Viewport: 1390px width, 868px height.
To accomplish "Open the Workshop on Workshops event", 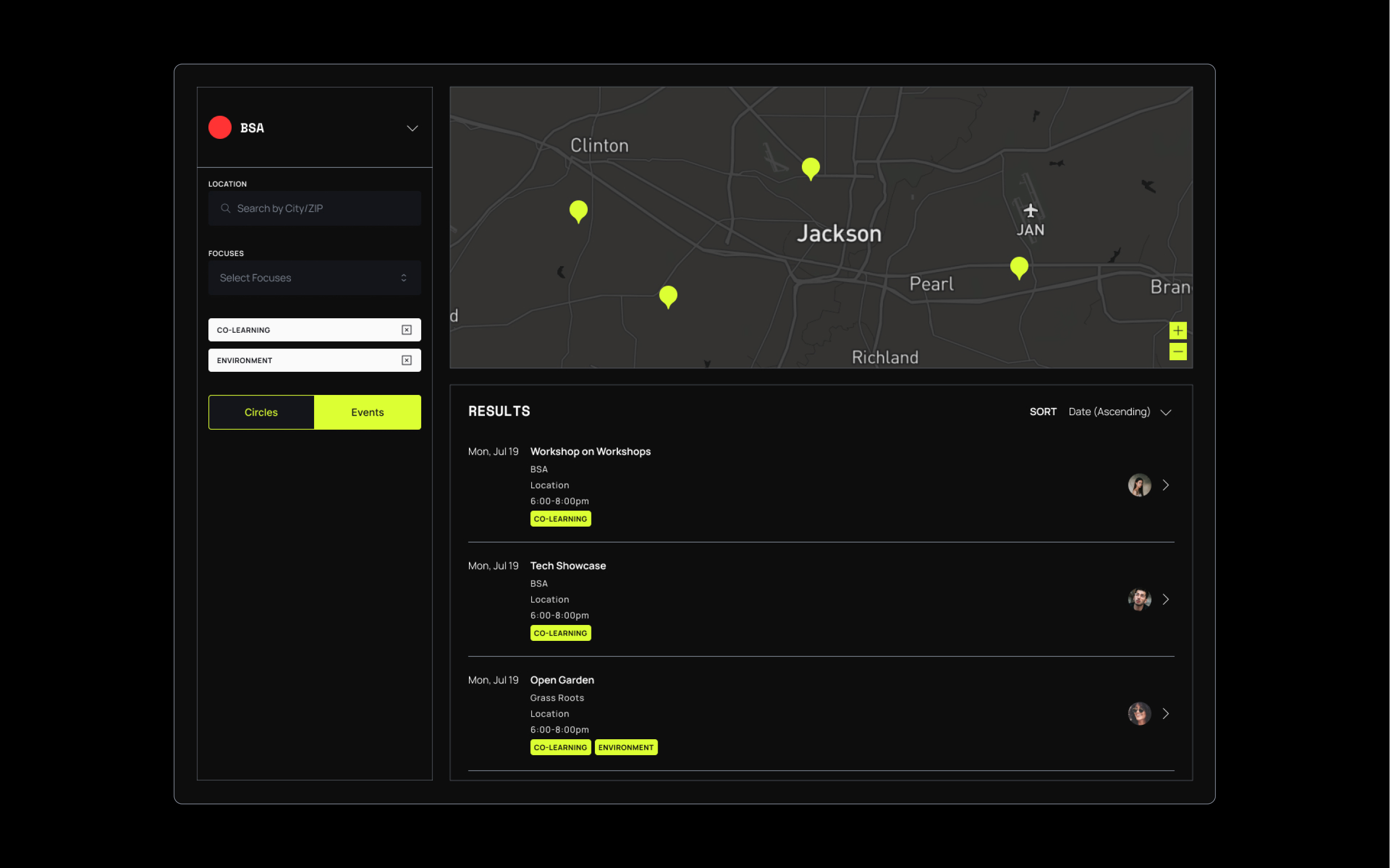I will [821, 485].
